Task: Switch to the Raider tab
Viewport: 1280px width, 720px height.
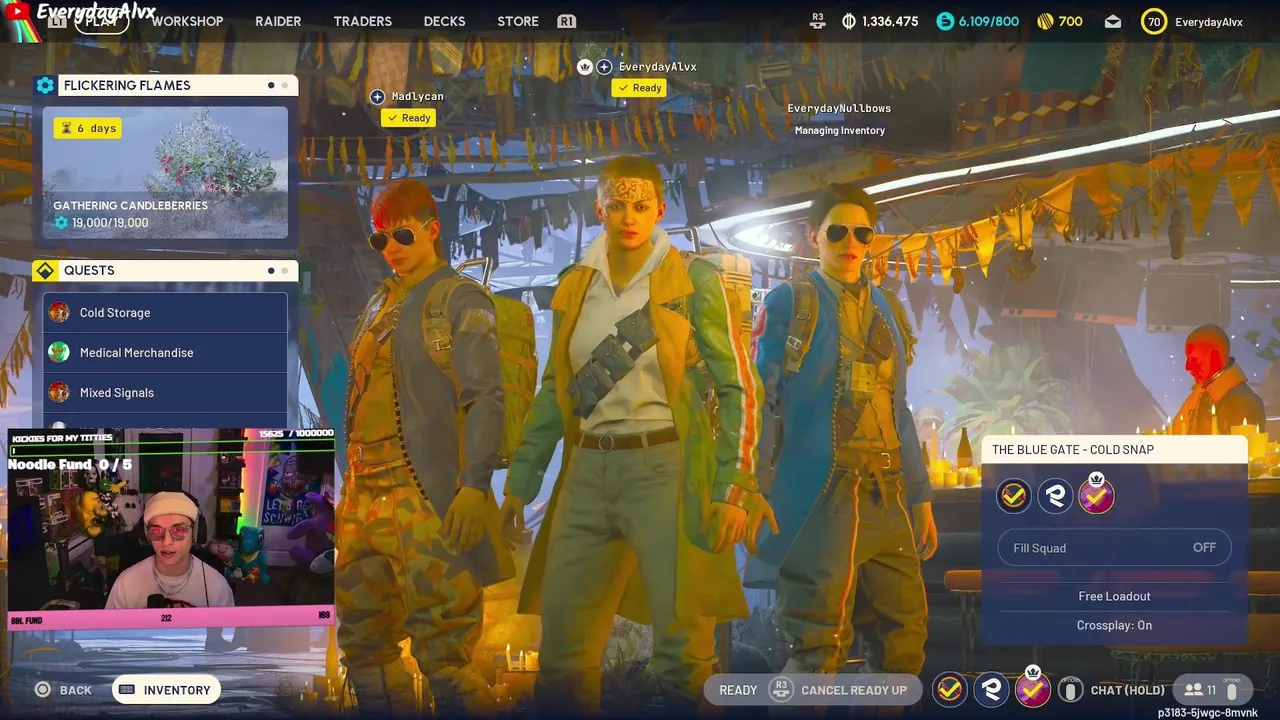Action: [278, 21]
